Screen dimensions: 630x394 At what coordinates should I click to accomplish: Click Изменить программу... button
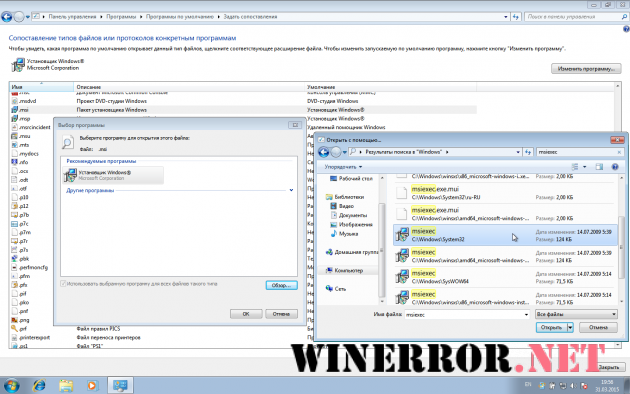(x=586, y=69)
